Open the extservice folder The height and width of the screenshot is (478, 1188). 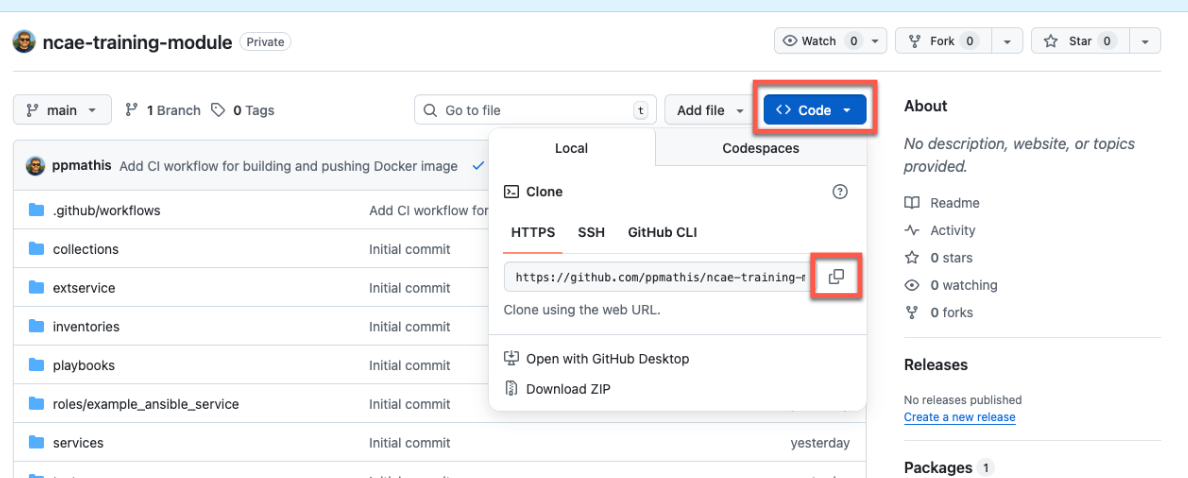[84, 288]
